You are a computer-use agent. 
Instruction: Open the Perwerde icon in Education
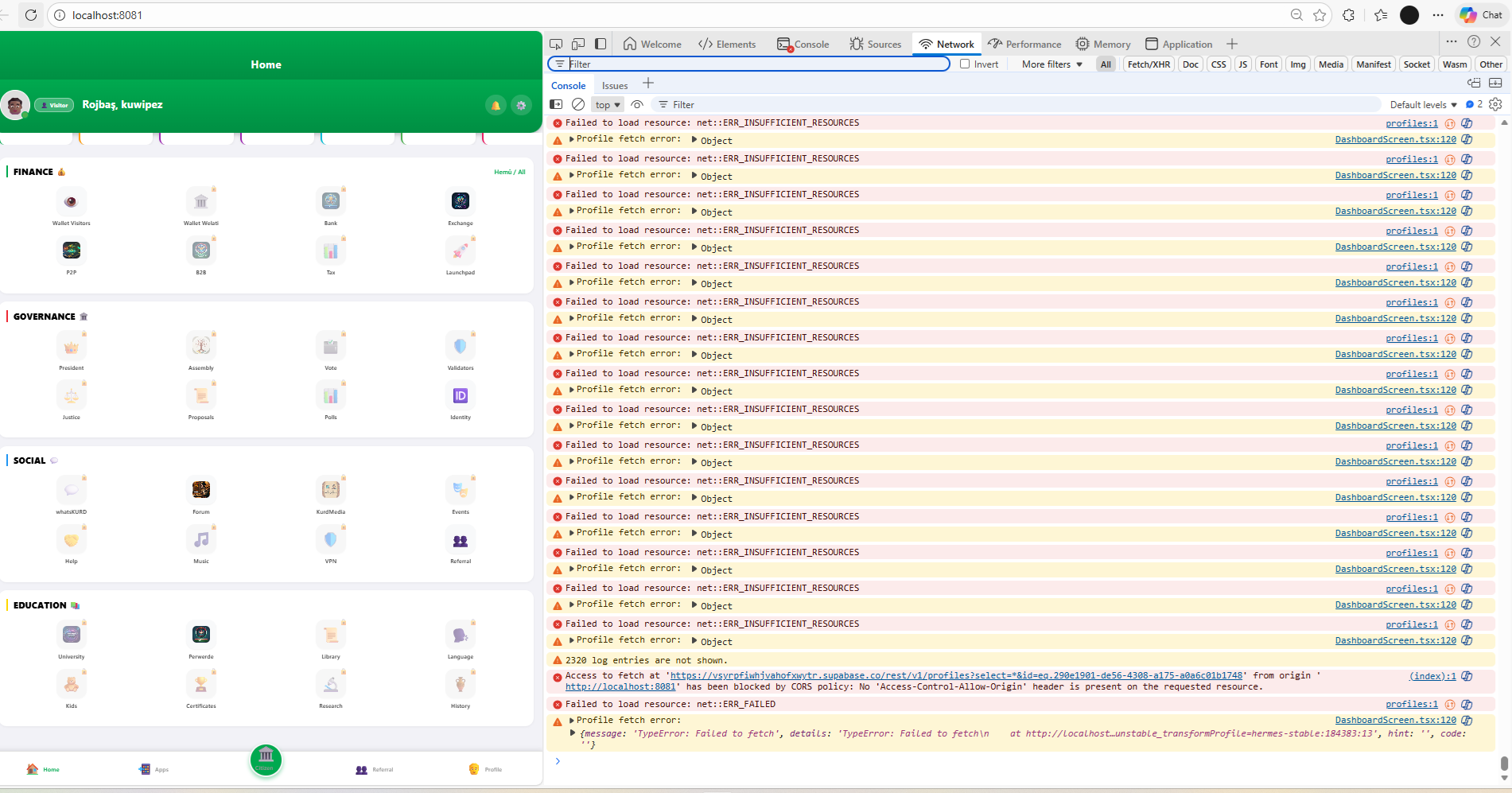point(201,635)
